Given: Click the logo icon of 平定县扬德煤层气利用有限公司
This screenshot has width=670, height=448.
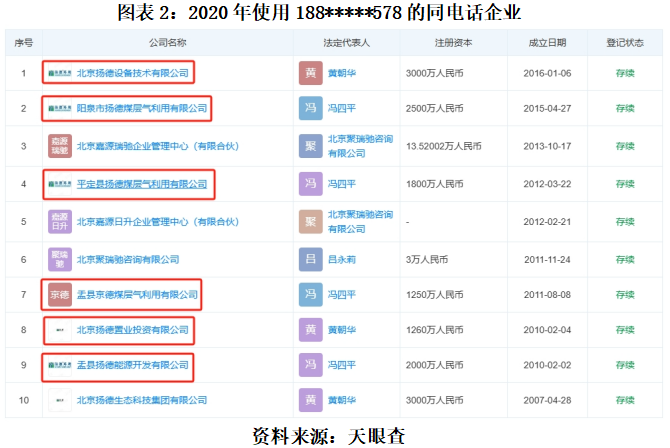Looking at the screenshot, I should tap(60, 184).
